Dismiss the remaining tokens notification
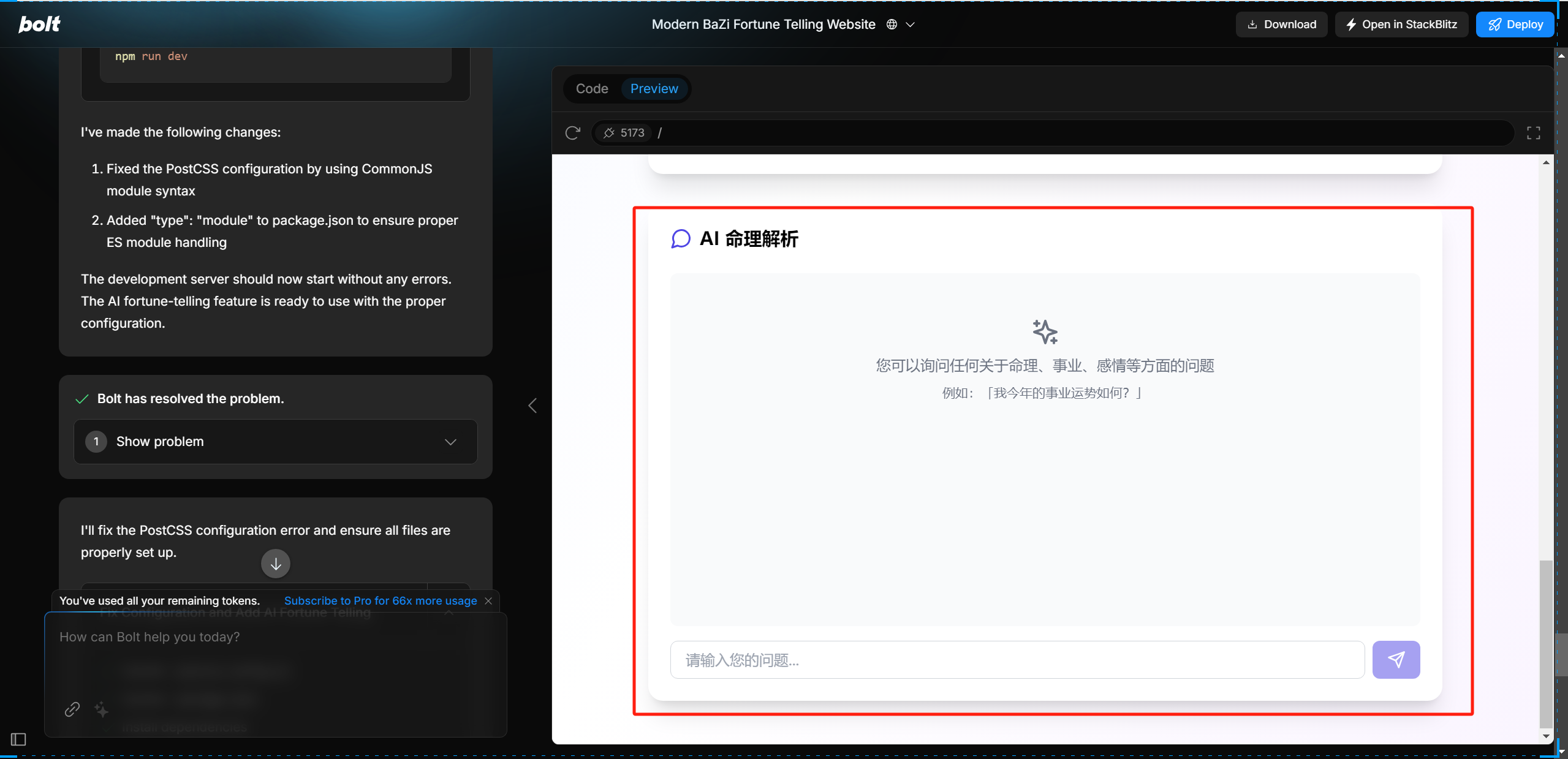This screenshot has height=759, width=1568. (488, 601)
